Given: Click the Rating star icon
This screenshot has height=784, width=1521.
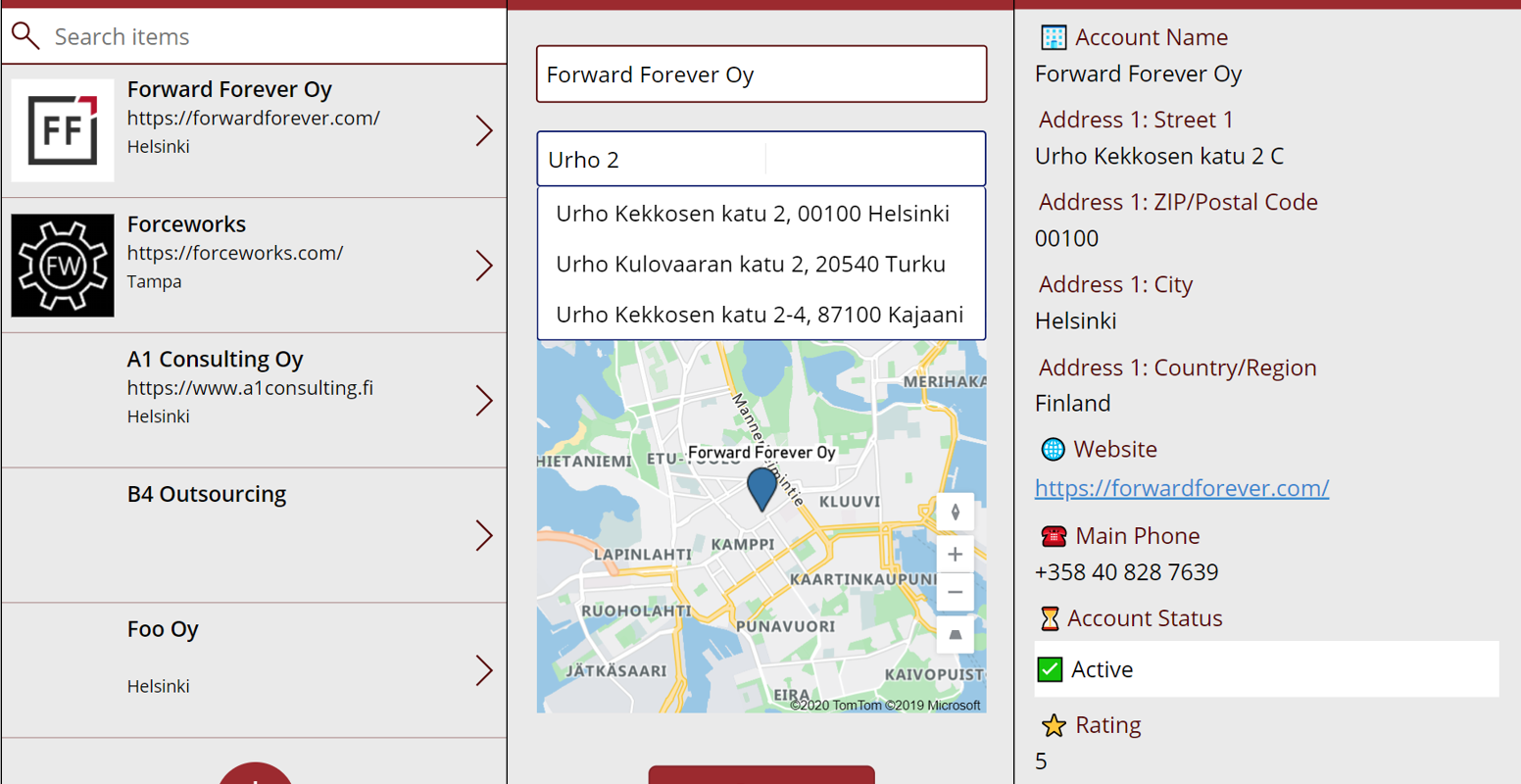Looking at the screenshot, I should click(x=1054, y=725).
